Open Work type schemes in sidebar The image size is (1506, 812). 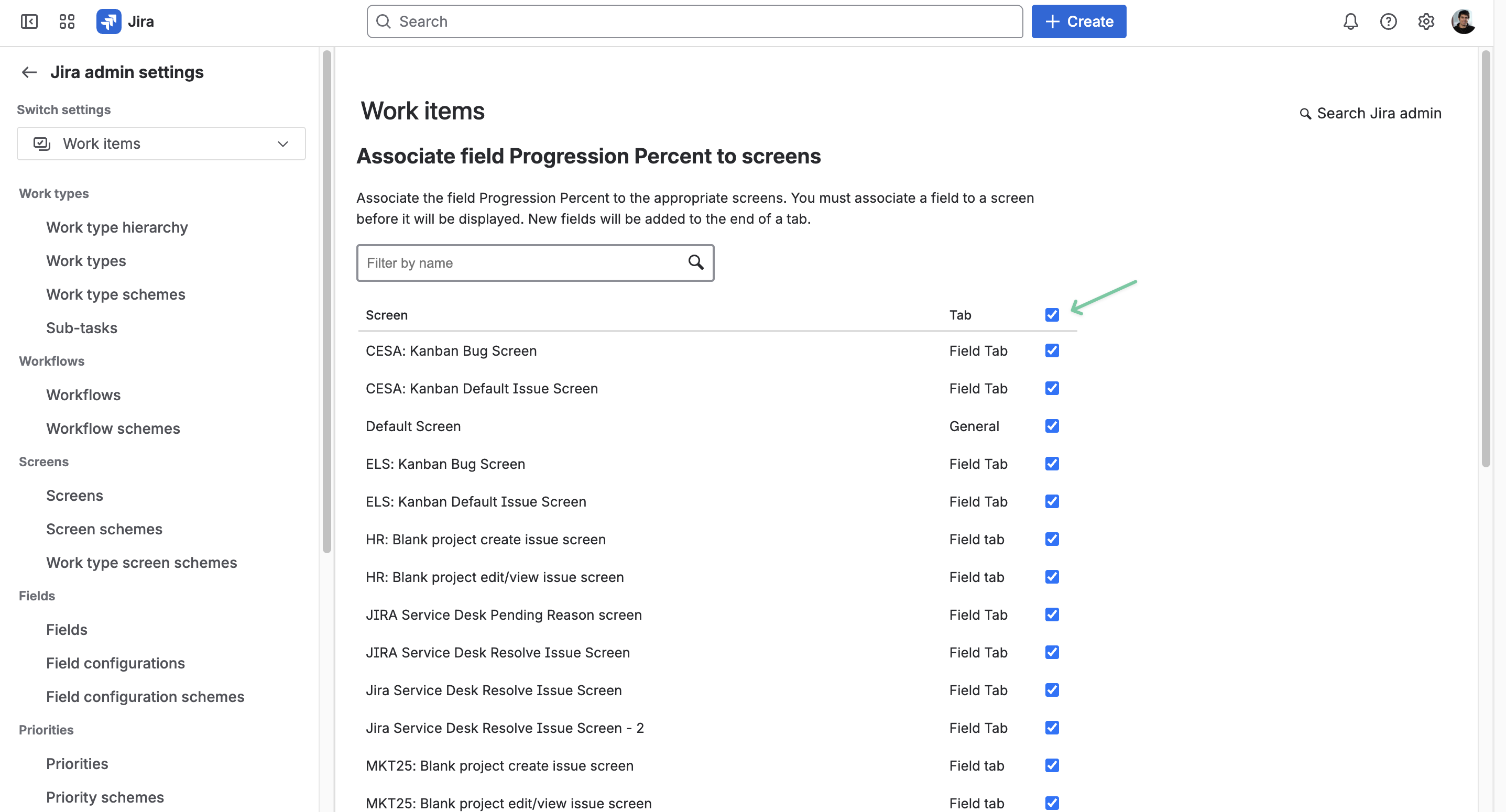coord(116,294)
